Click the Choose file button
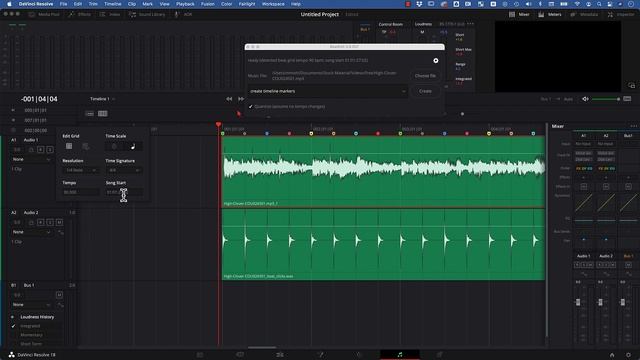Image resolution: width=640 pixels, height=360 pixels. click(425, 76)
